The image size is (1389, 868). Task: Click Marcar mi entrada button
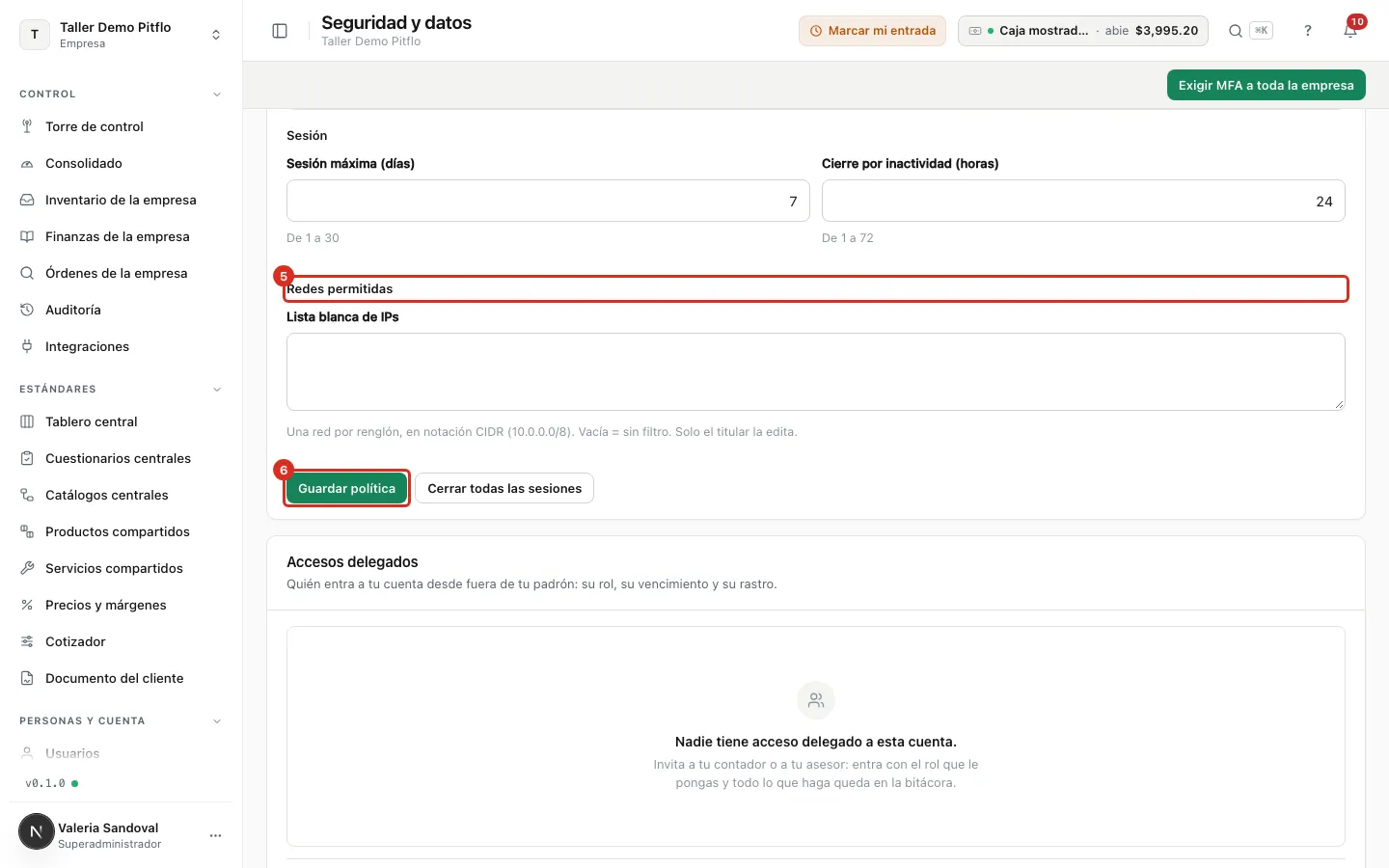coord(872,31)
